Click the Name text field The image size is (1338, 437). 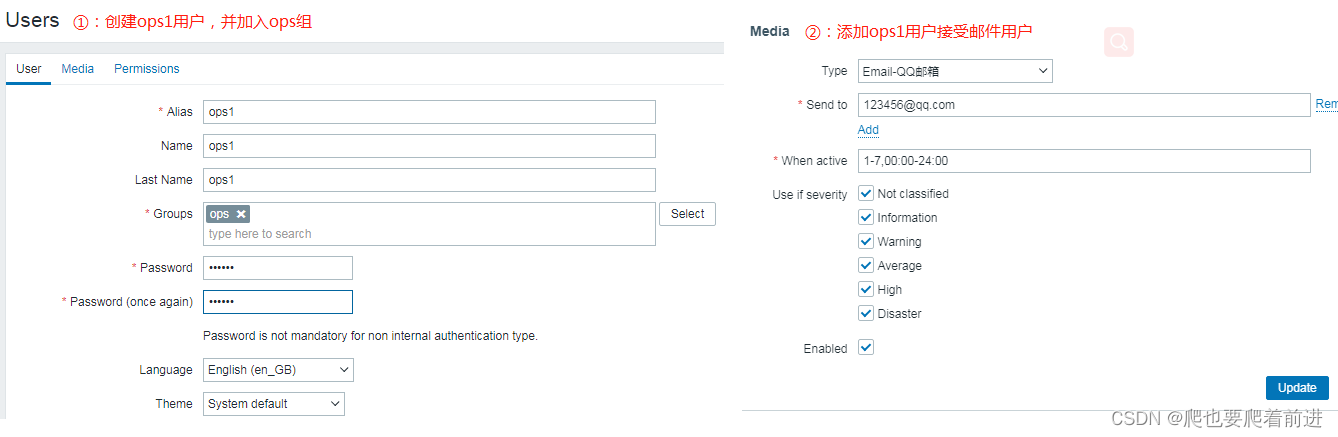(429, 146)
